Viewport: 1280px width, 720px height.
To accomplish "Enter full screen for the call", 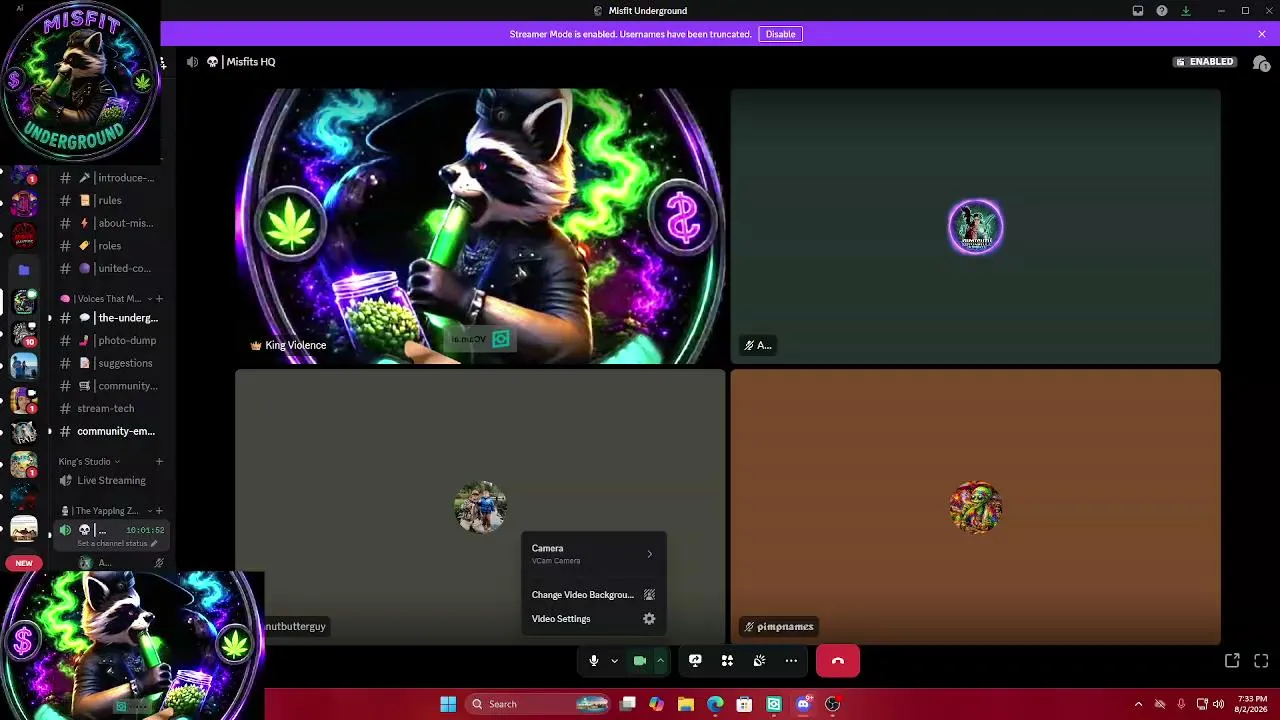I will (1261, 661).
